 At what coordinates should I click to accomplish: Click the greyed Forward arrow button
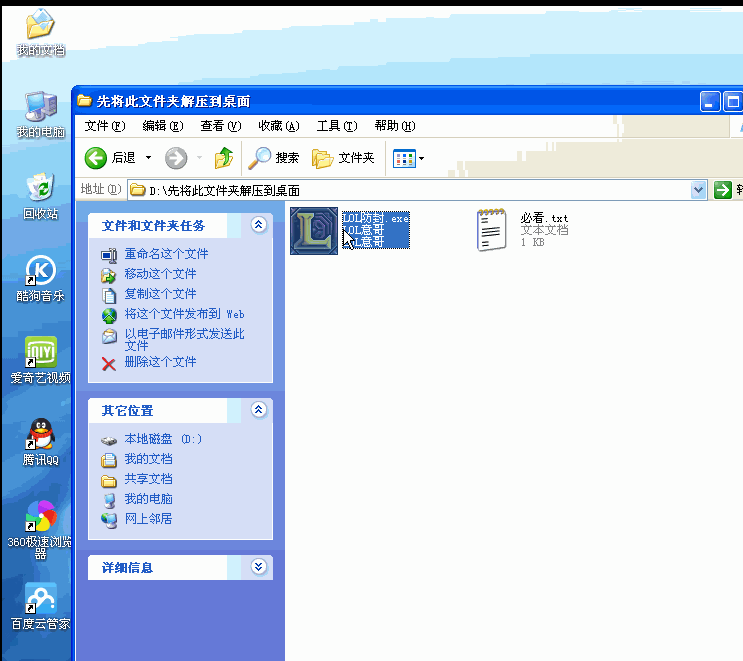[176, 158]
